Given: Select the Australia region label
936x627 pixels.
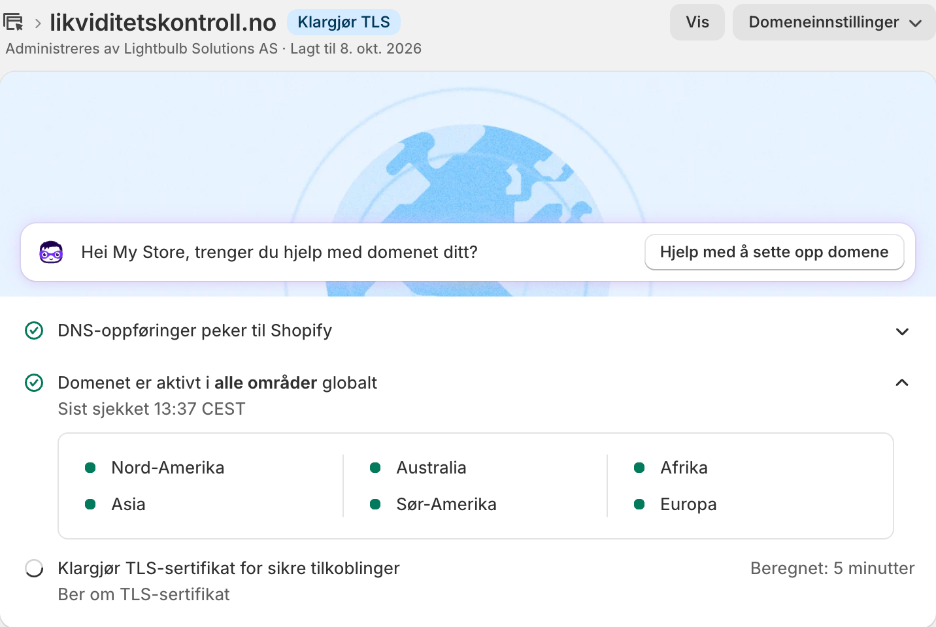Looking at the screenshot, I should point(431,468).
